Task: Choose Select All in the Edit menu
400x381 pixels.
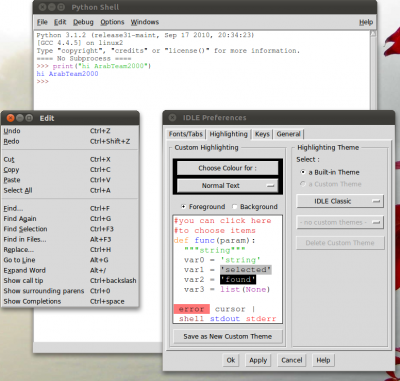Action: [70, 190]
